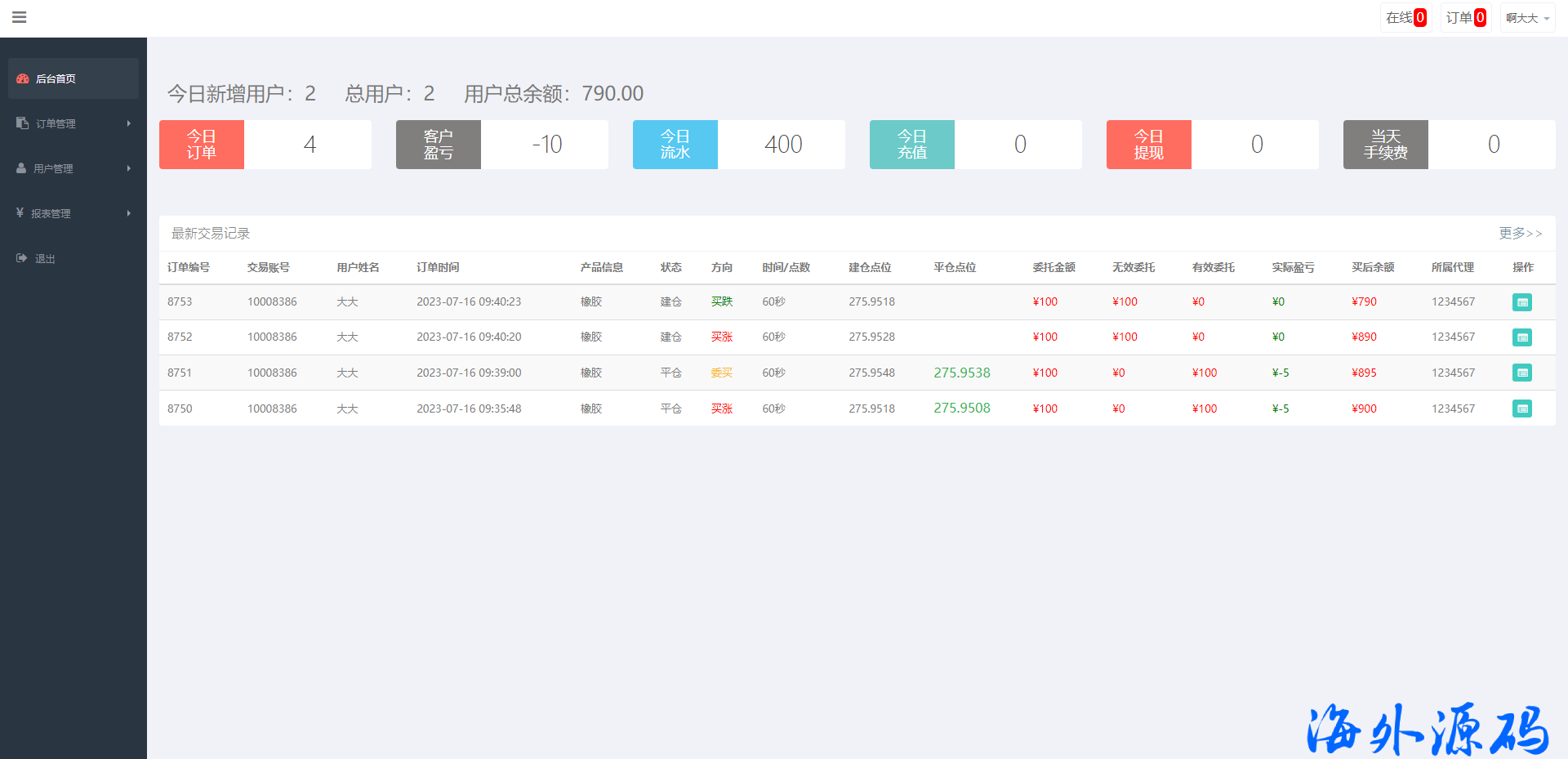Screen dimensions: 1568x759
Task: Toggle the hamburger sidebar menu icon
Action: [x=20, y=17]
